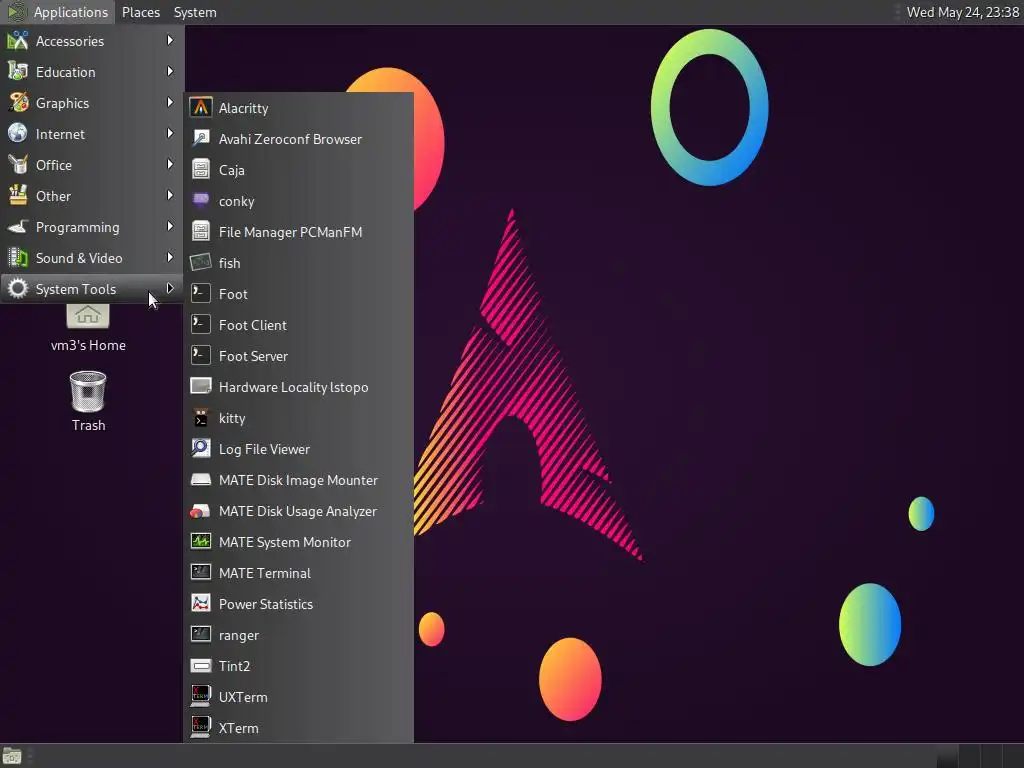Click the Education category icon
Image resolution: width=1024 pixels, height=768 pixels.
tap(18, 71)
